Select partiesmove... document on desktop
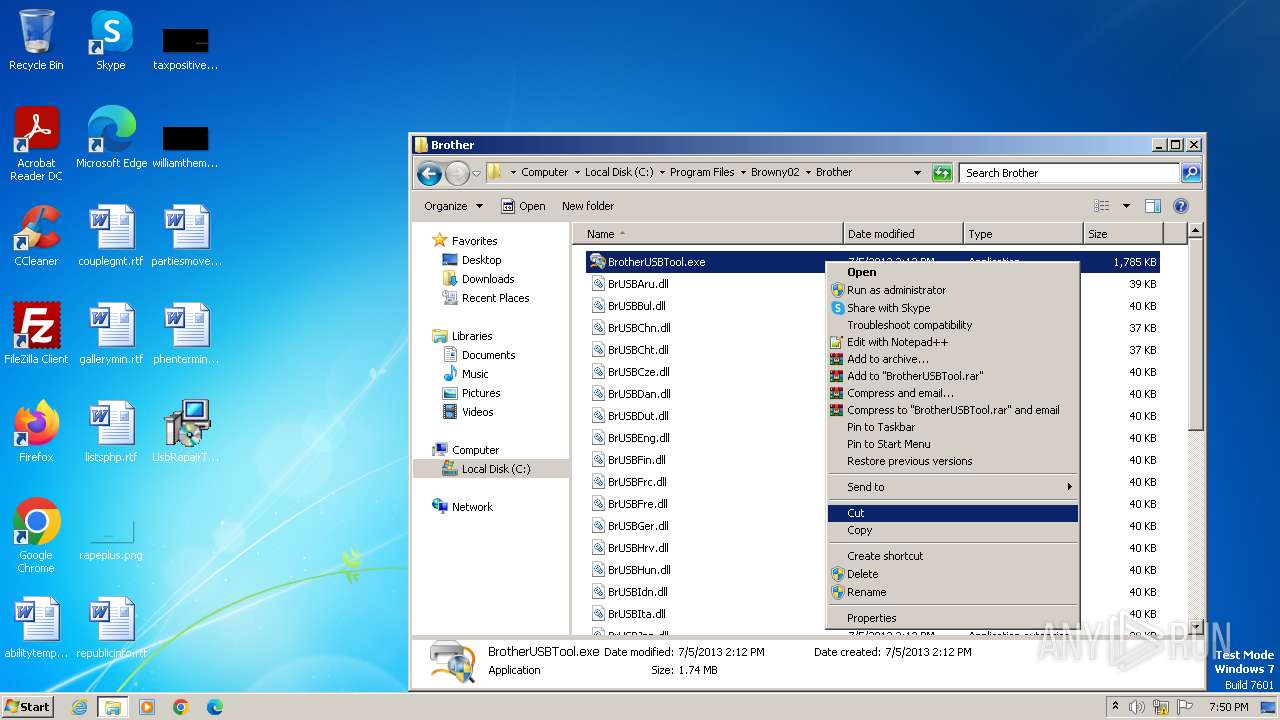 186,236
